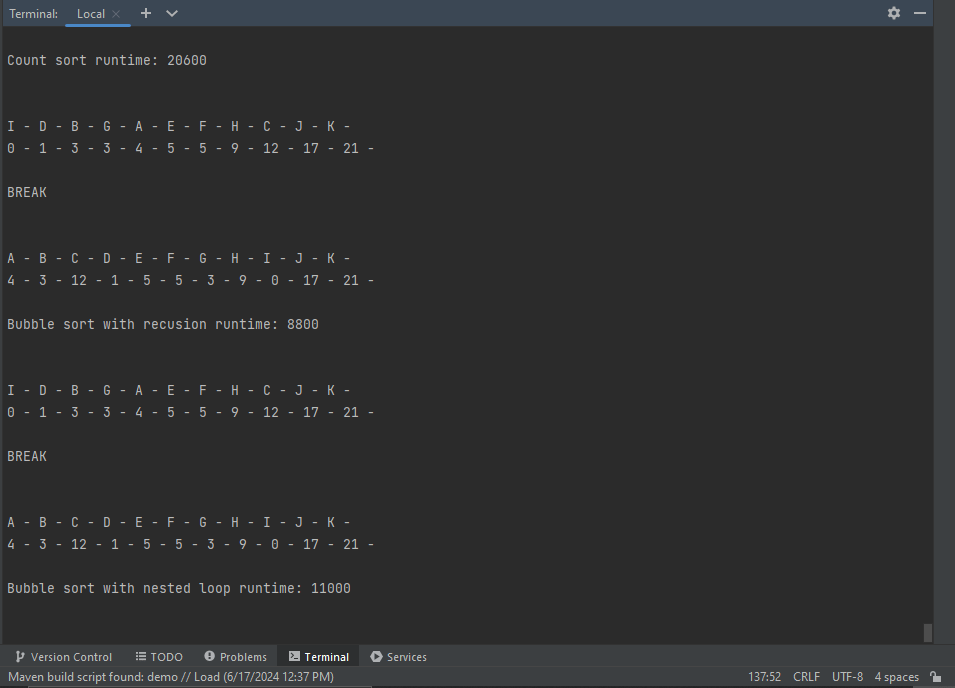Open the Version Control tool window
Image resolution: width=955 pixels, height=688 pixels.
pyautogui.click(x=64, y=657)
